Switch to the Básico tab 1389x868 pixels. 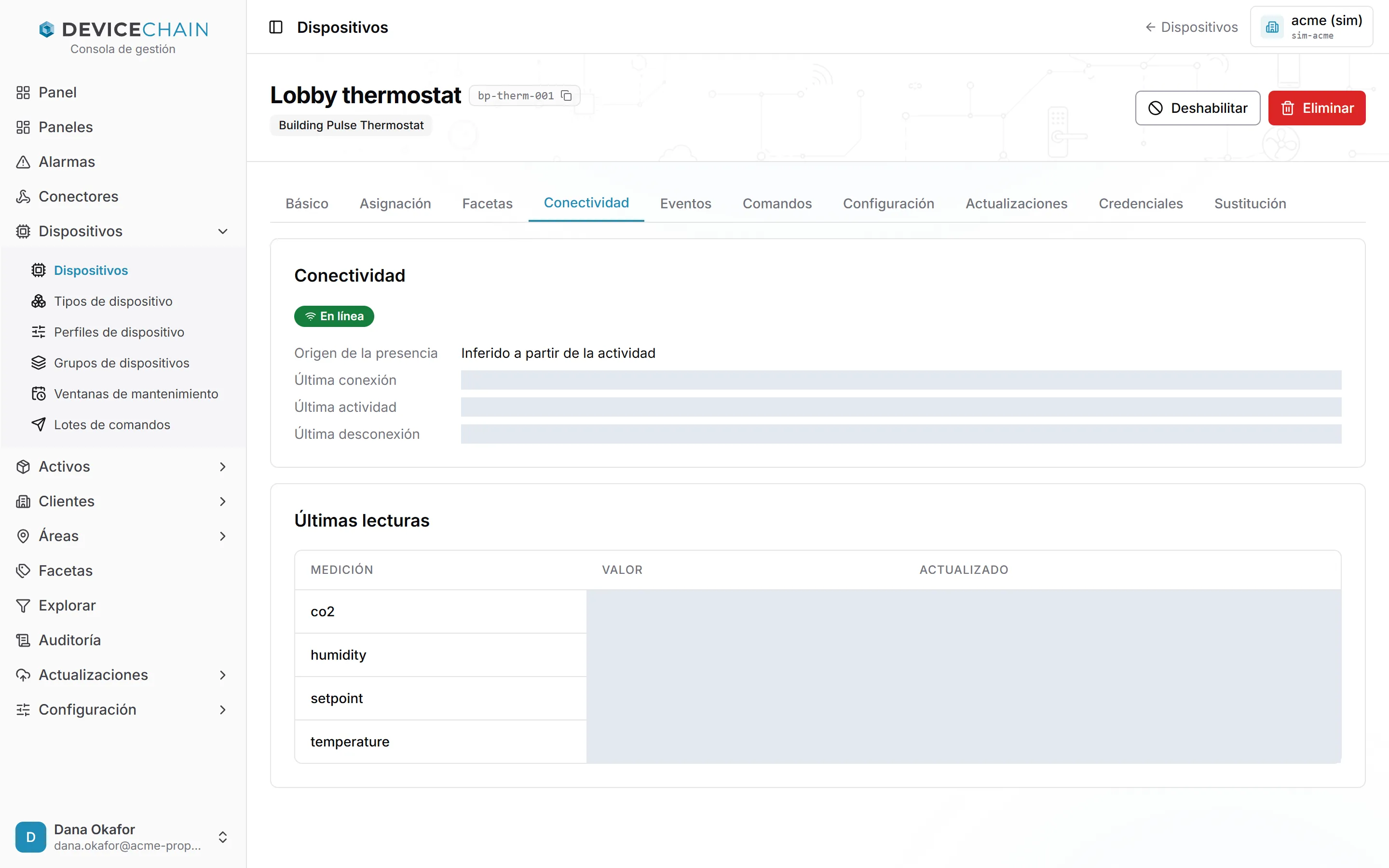[307, 203]
